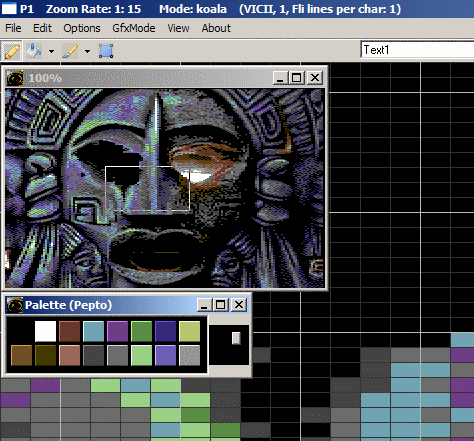Open the fill tool dropdown arrow

coord(51,51)
